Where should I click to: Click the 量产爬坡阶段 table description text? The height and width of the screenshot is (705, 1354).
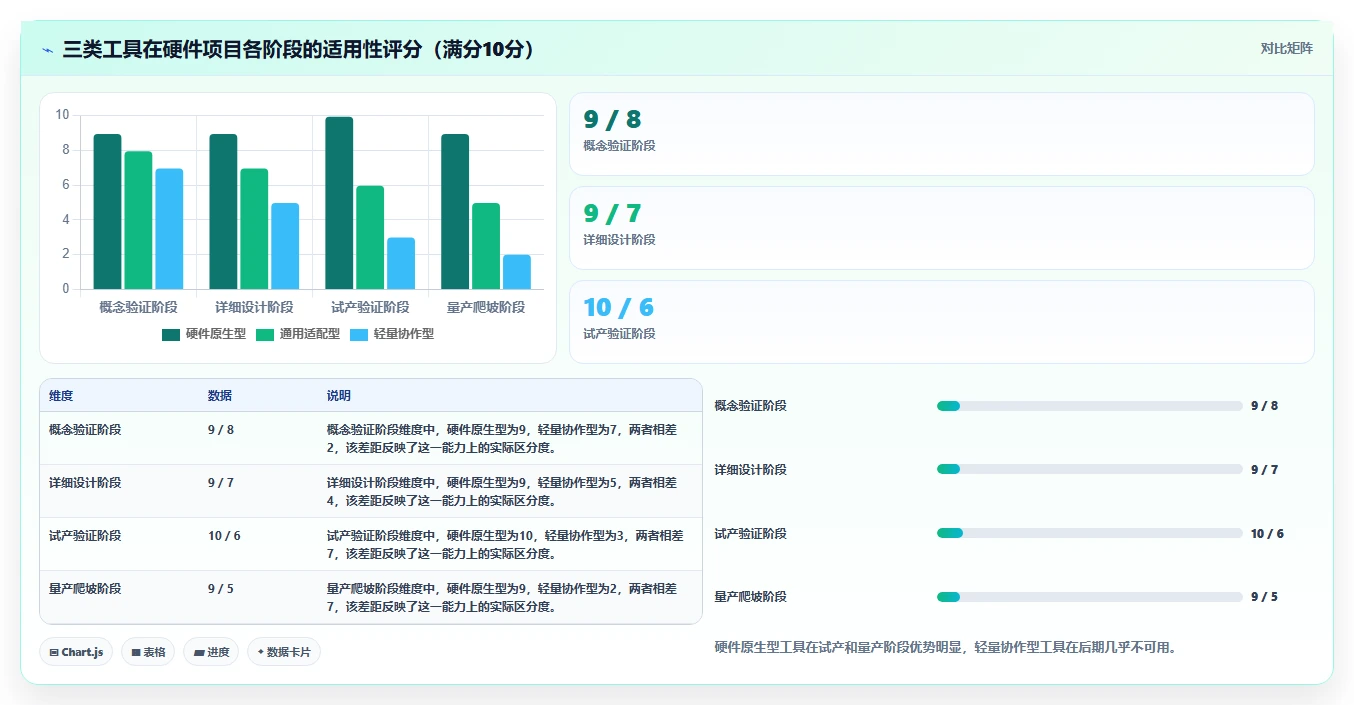502,597
